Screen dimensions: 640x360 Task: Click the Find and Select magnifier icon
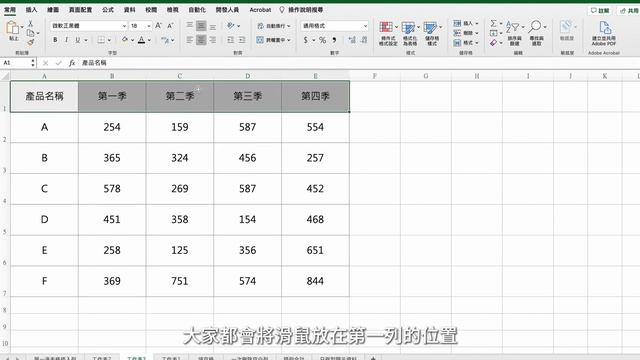point(535,27)
